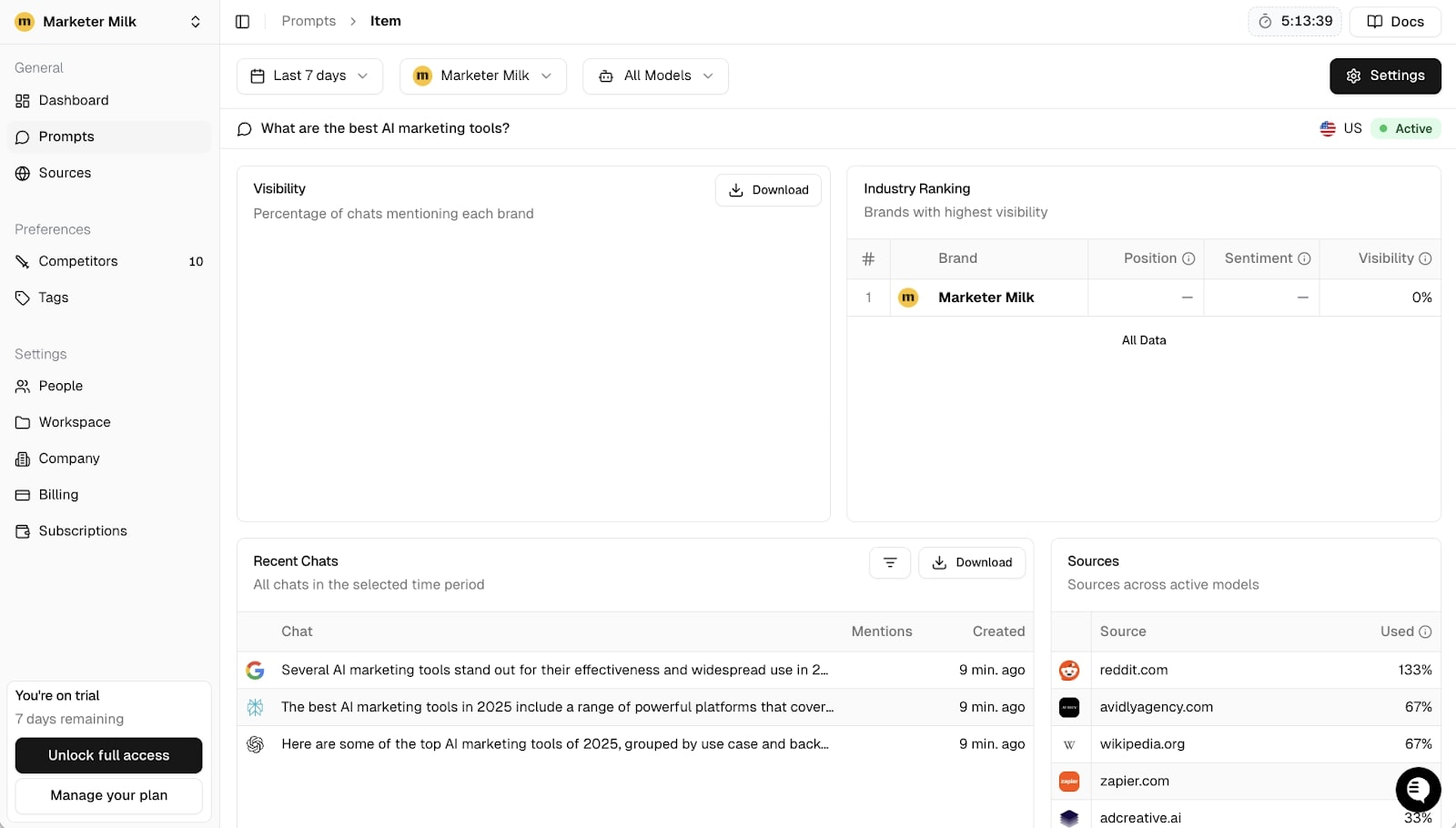Screen dimensions: 1456x828
Task: Open zapier.com source row
Action: (1246, 782)
